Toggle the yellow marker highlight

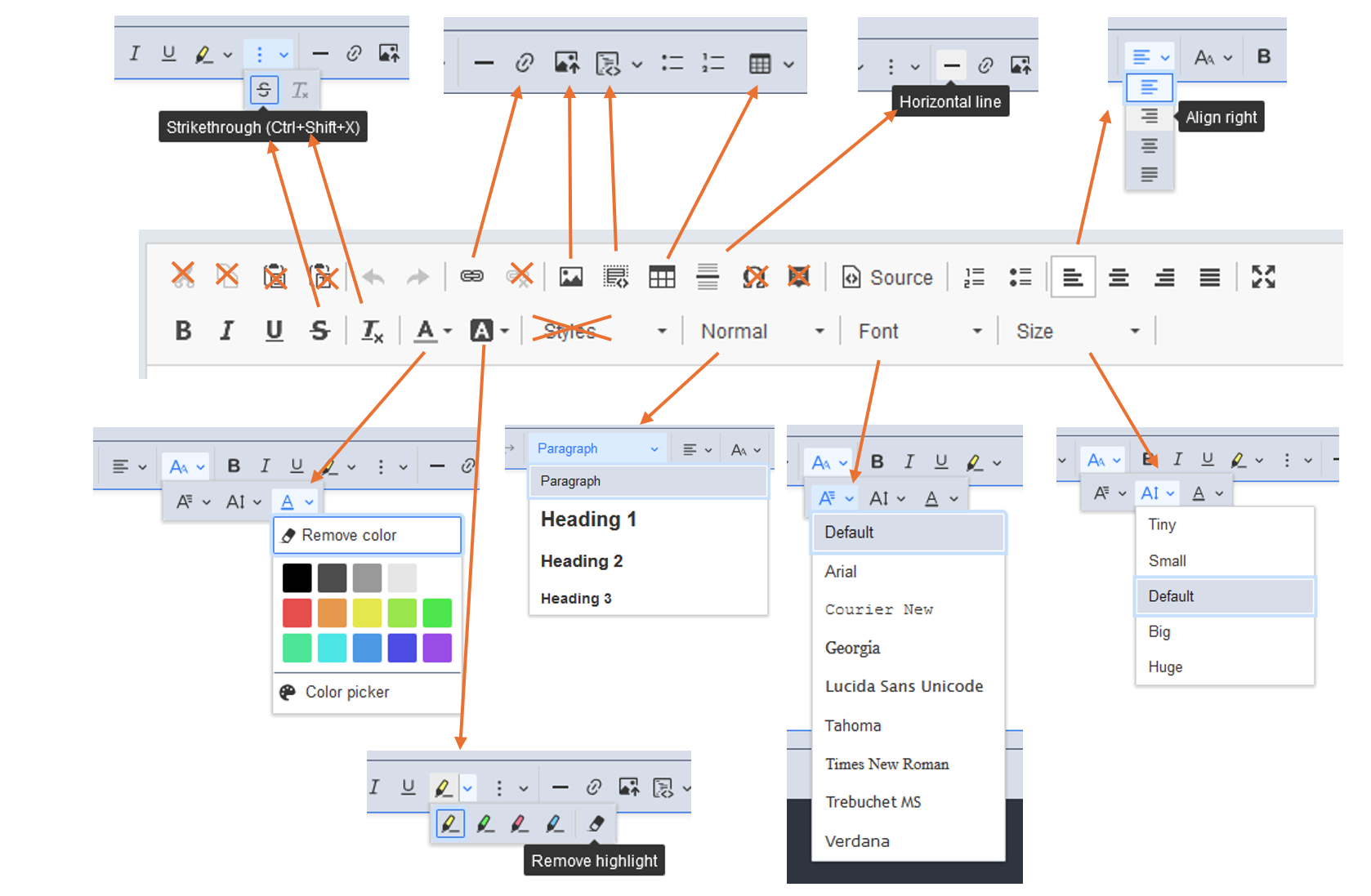[x=449, y=823]
